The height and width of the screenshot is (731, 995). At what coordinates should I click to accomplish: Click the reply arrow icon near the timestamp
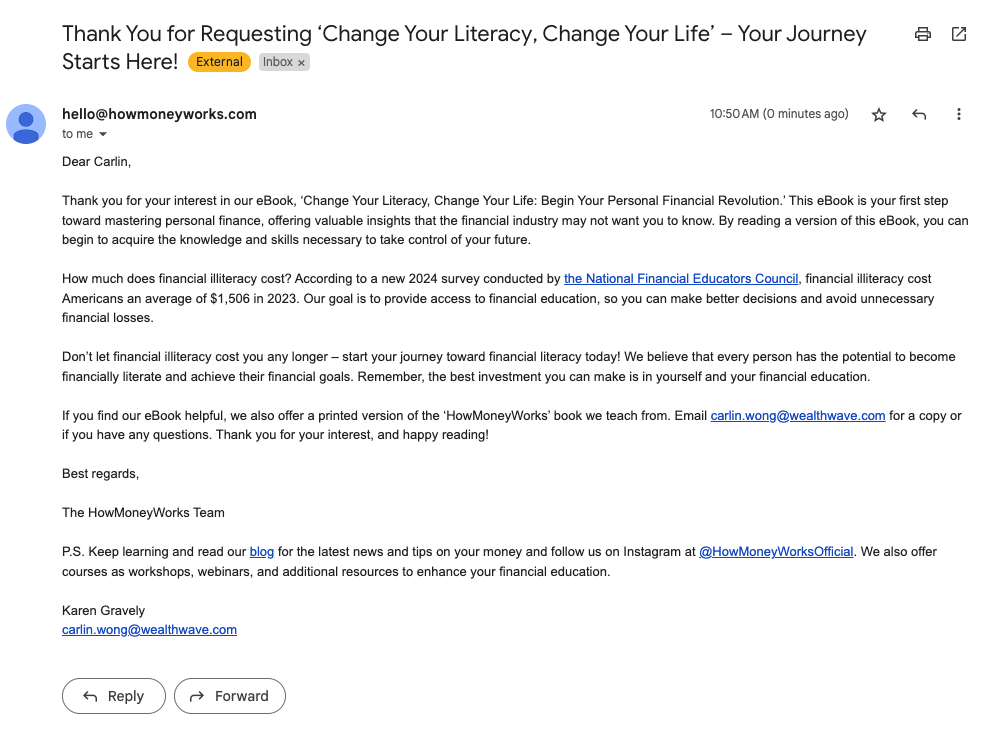(x=919, y=115)
